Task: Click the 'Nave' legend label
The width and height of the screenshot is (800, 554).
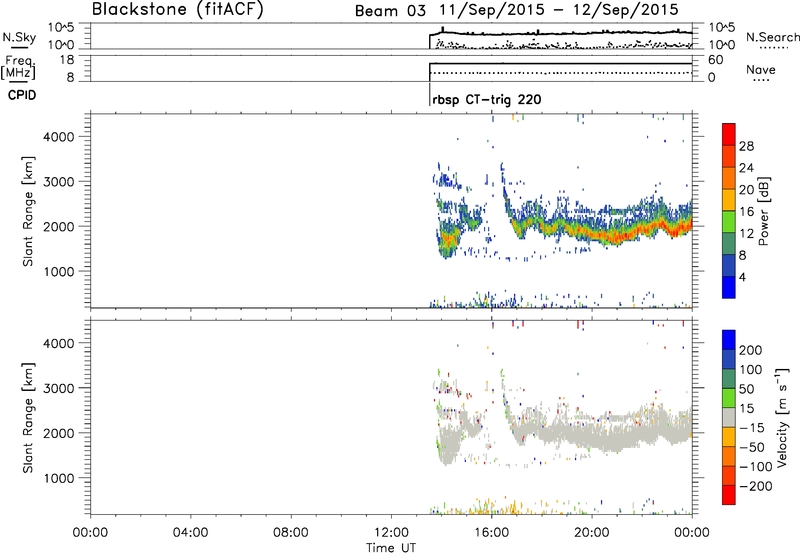Action: 761,69
